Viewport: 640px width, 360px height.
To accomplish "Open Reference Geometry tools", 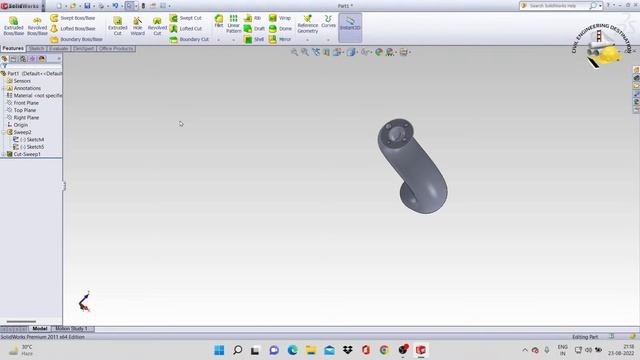I will point(308,24).
